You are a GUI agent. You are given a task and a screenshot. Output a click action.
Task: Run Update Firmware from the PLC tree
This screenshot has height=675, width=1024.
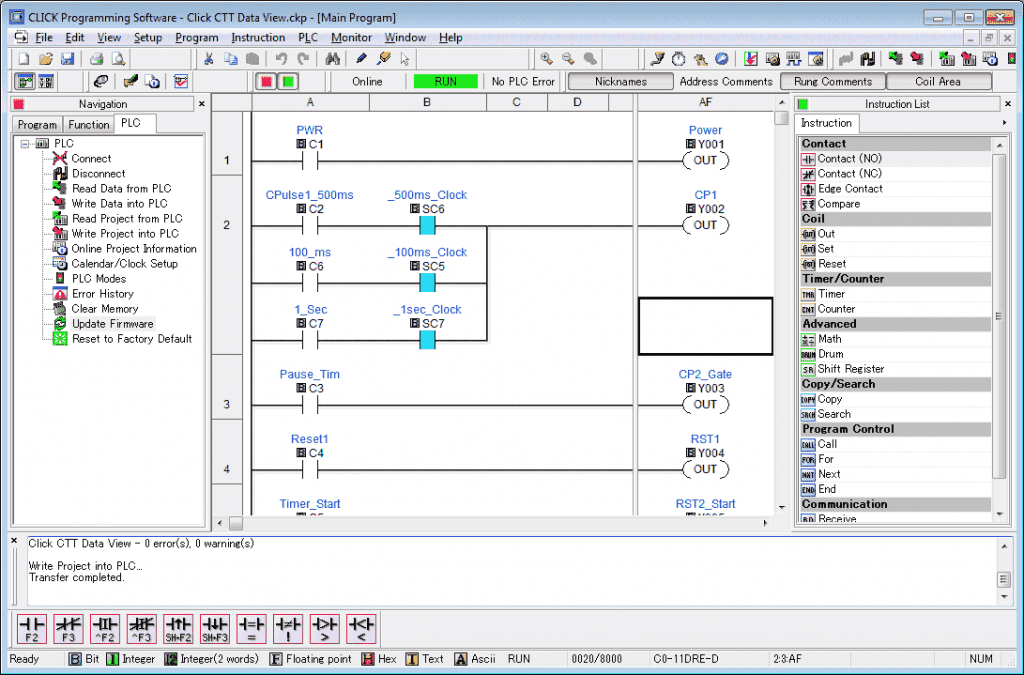111,323
